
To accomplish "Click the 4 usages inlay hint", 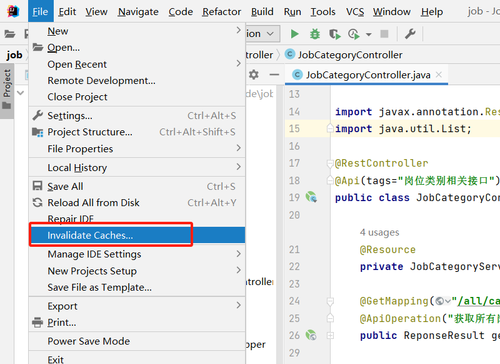I will (379, 232).
